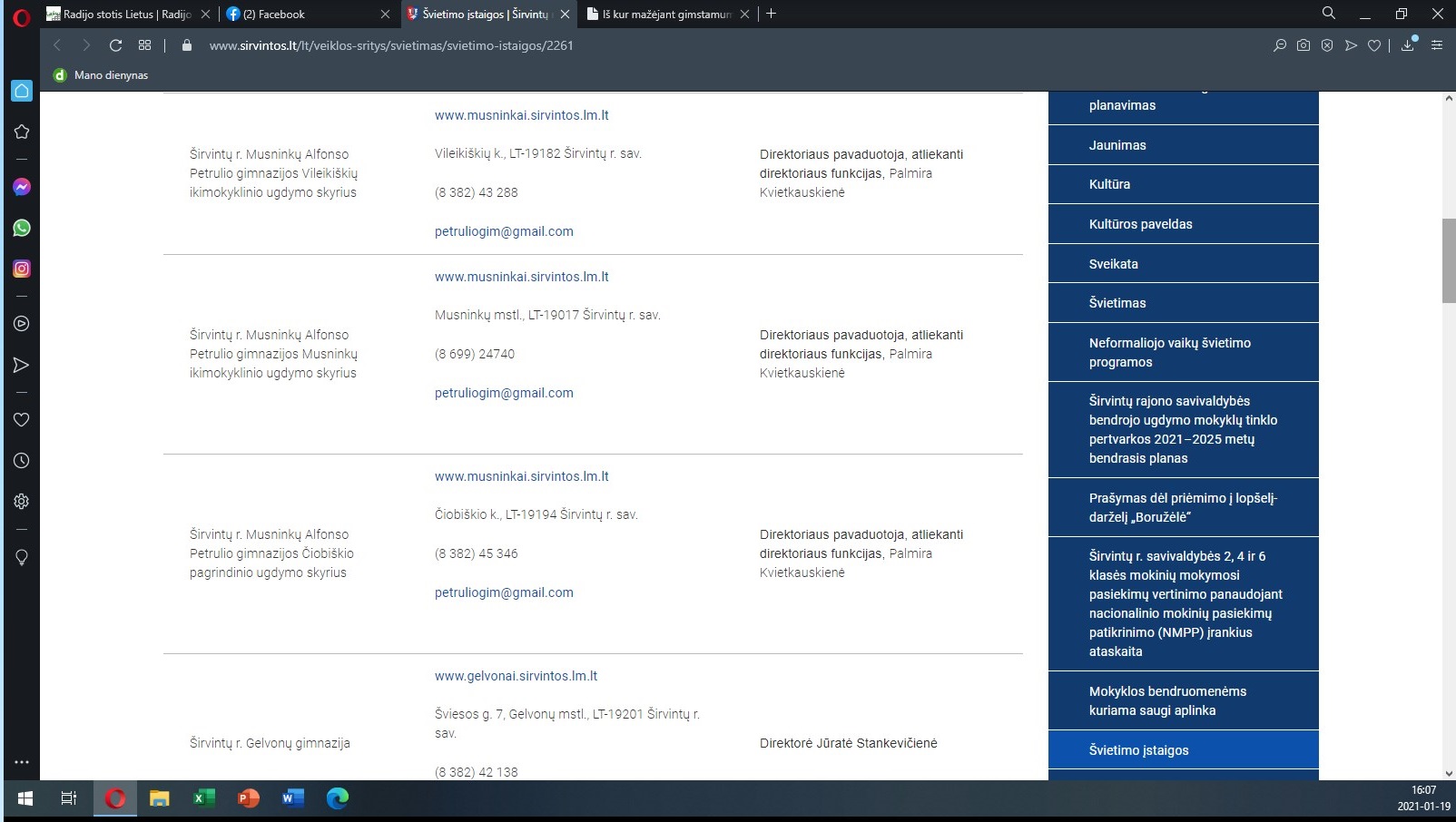Screen dimensions: 1456x822
Task: Reload the current page
Action: pyautogui.click(x=115, y=45)
